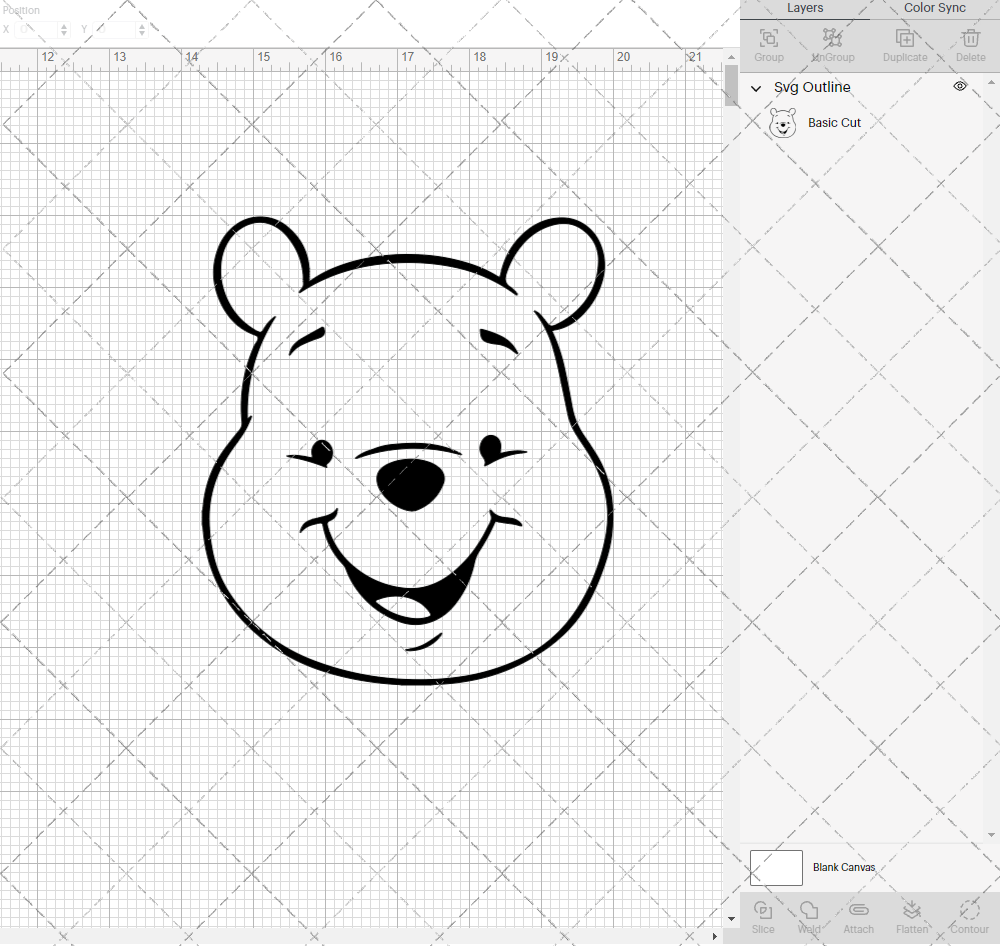
Task: Click the Position X input field
Action: pyautogui.click(x=37, y=29)
